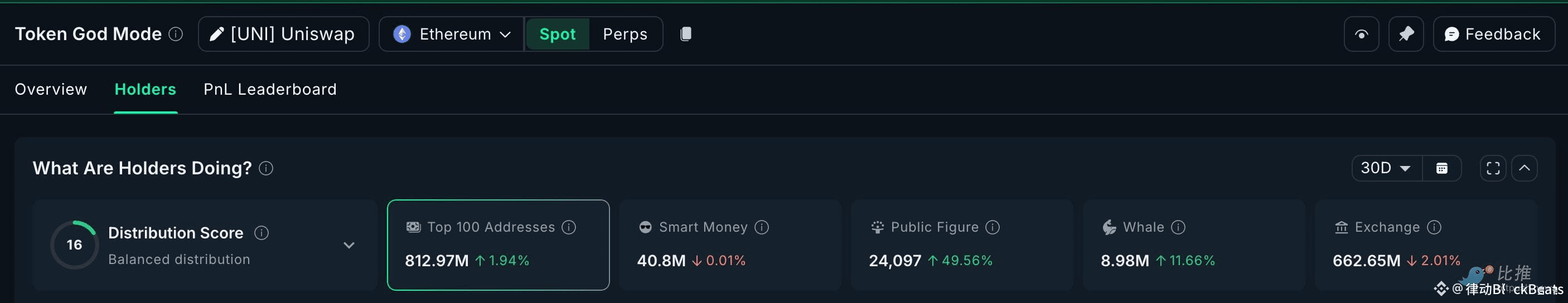Click info icon next to Distribution Score
Image resolution: width=1568 pixels, height=303 pixels.
click(262, 233)
